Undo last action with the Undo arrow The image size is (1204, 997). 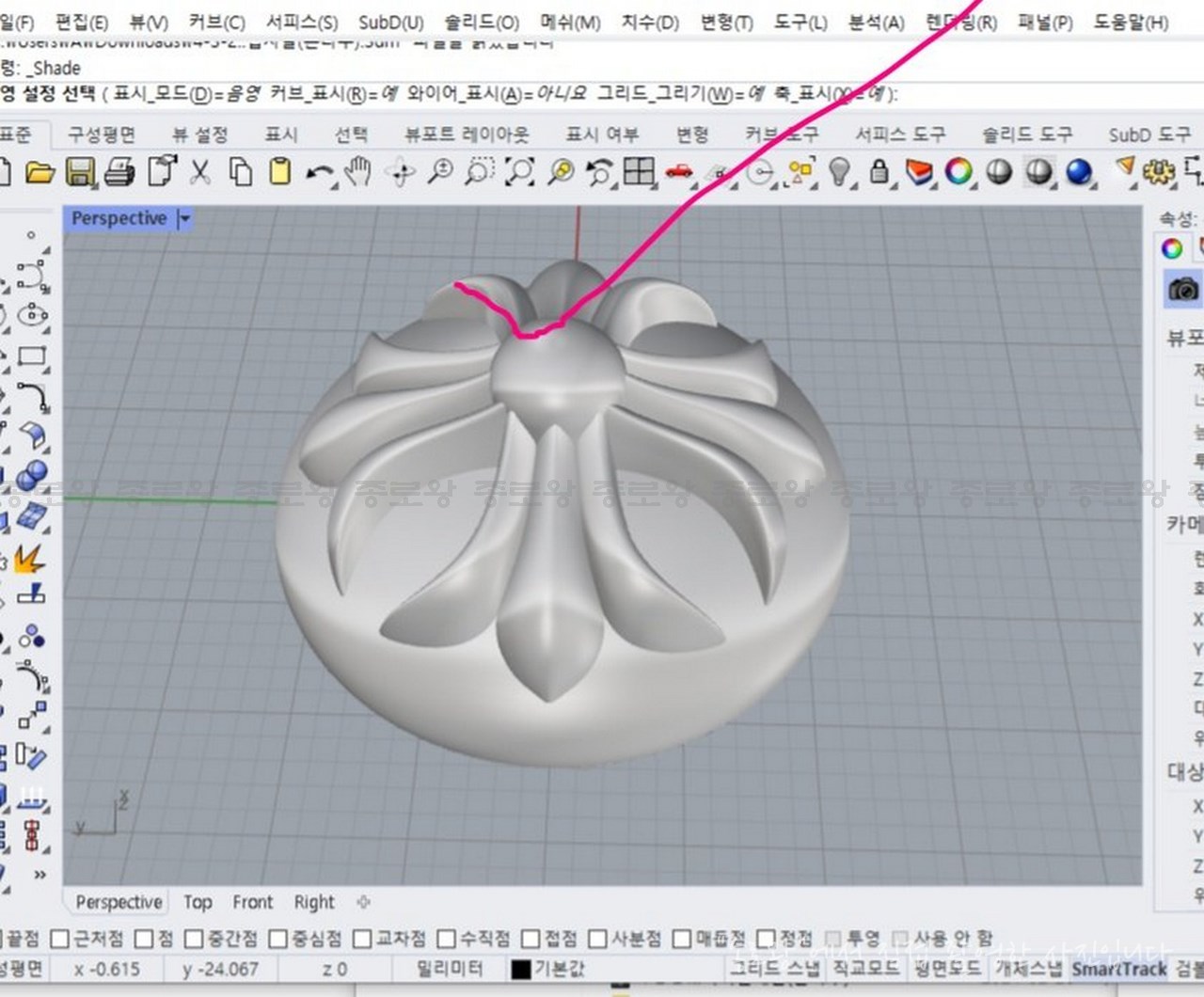(320, 174)
